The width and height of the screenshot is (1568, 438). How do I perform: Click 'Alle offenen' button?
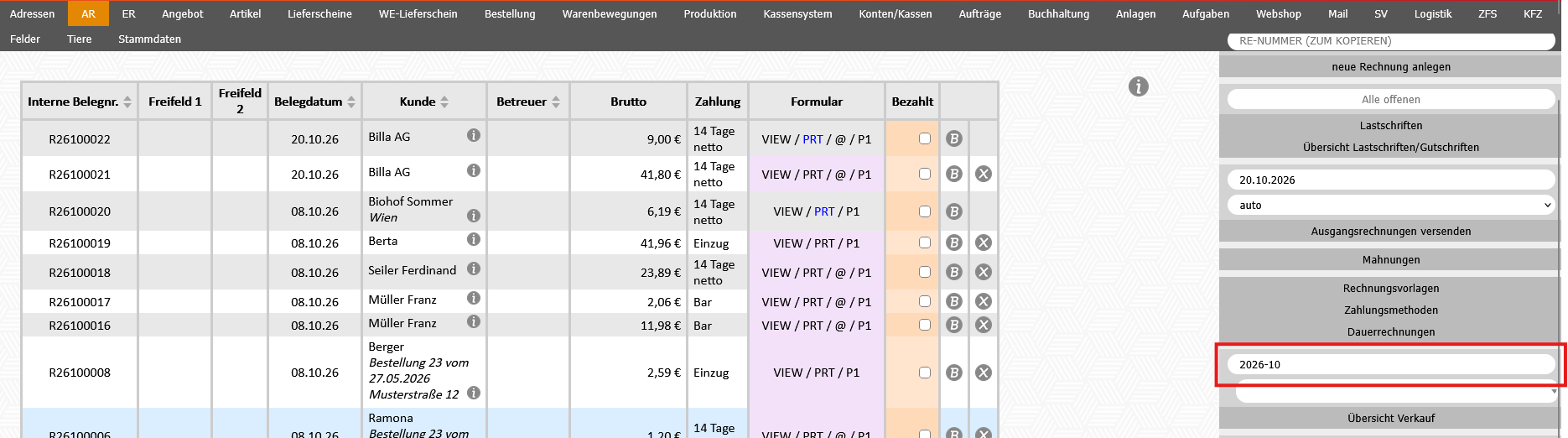pyautogui.click(x=1391, y=99)
